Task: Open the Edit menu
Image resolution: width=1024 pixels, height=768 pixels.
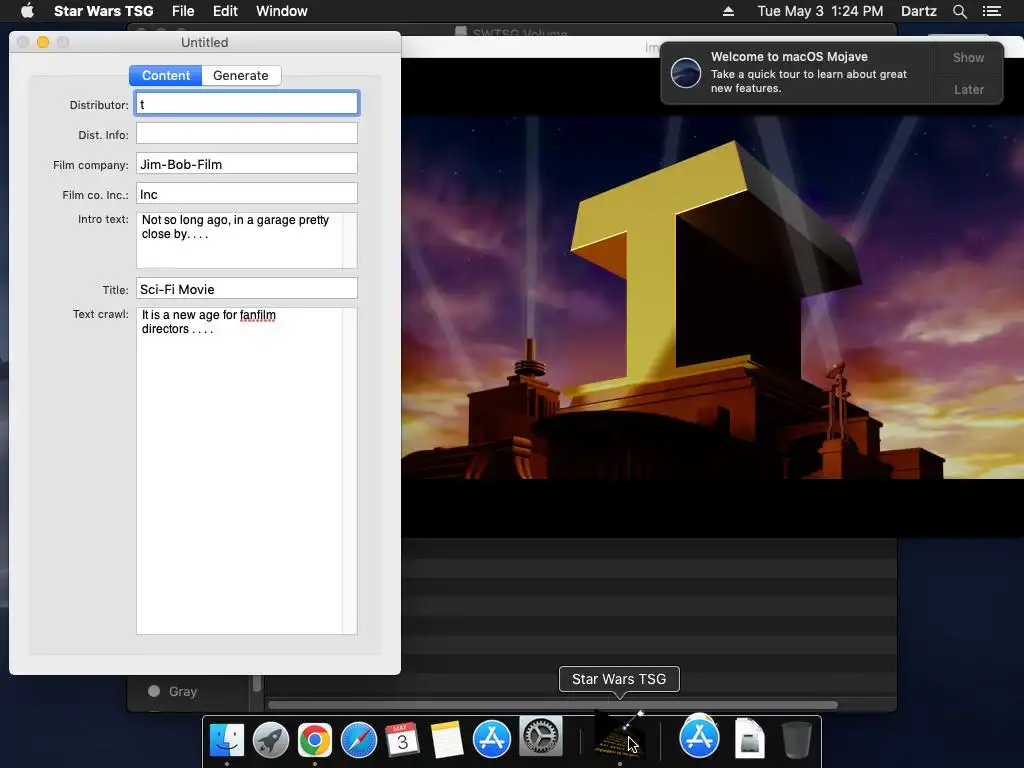Action: point(225,11)
